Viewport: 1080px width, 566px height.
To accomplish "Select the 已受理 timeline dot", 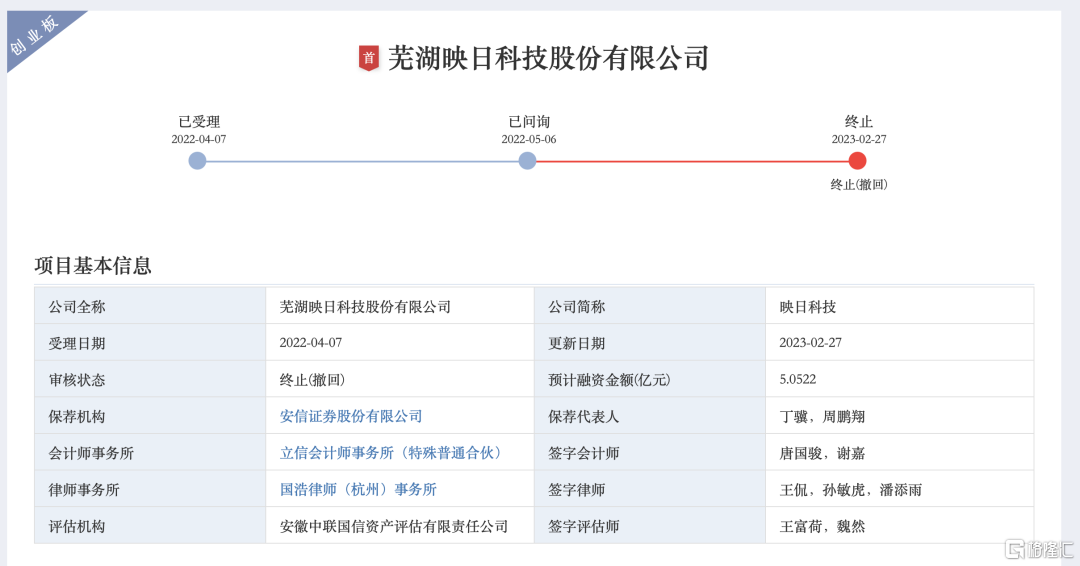I will (x=197, y=161).
